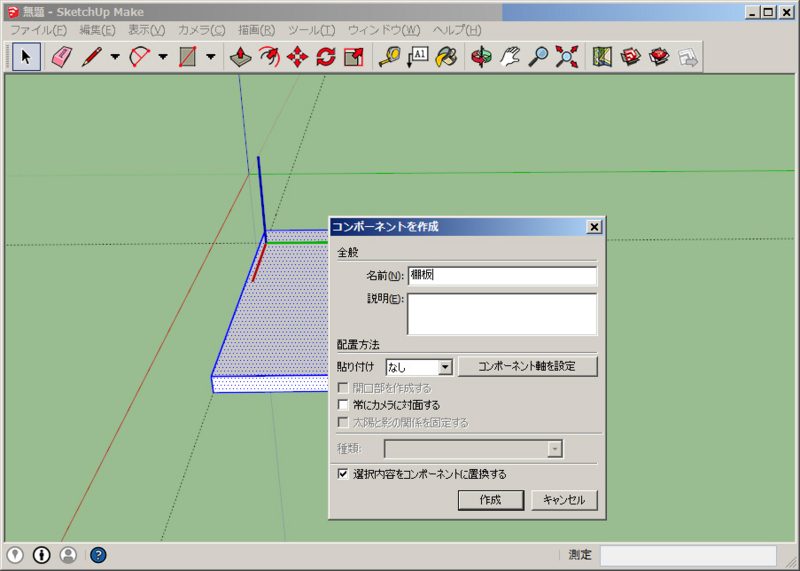Open the 種類 dropdown
The width and height of the screenshot is (800, 571).
[473, 449]
